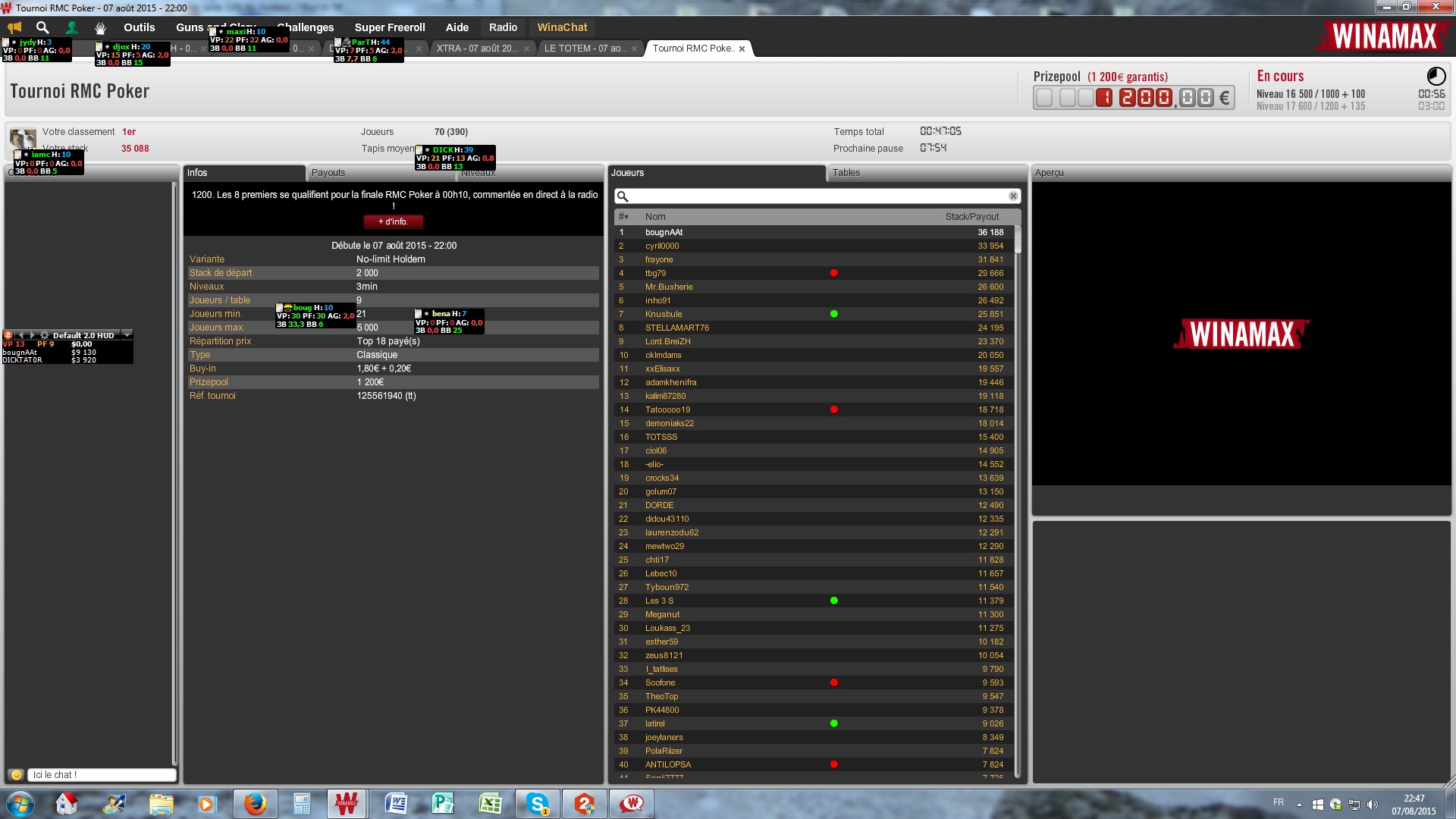Click the HUD next arrow icon
Image resolution: width=1456 pixels, height=819 pixels.
click(33, 335)
